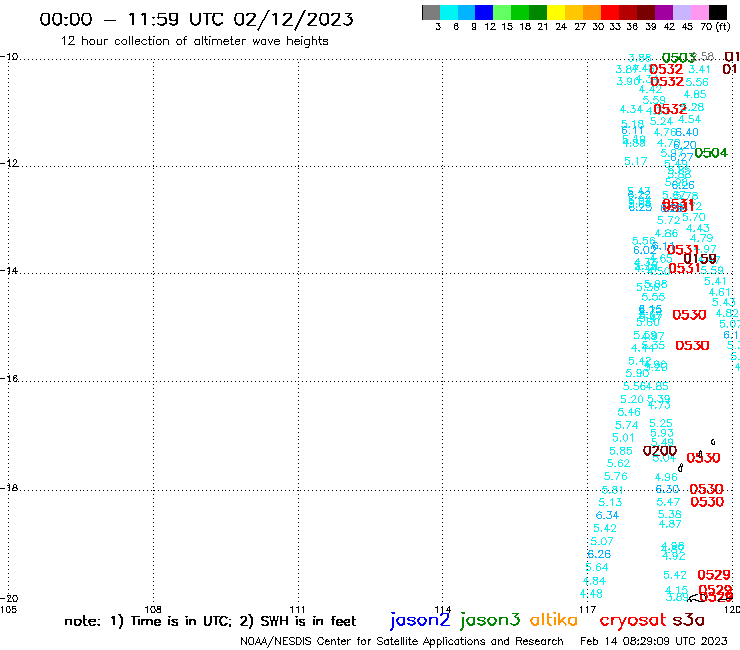Screen dimensions: 740x650
Task: Select the bright red 33 ft legend swatch
Action: [610, 12]
